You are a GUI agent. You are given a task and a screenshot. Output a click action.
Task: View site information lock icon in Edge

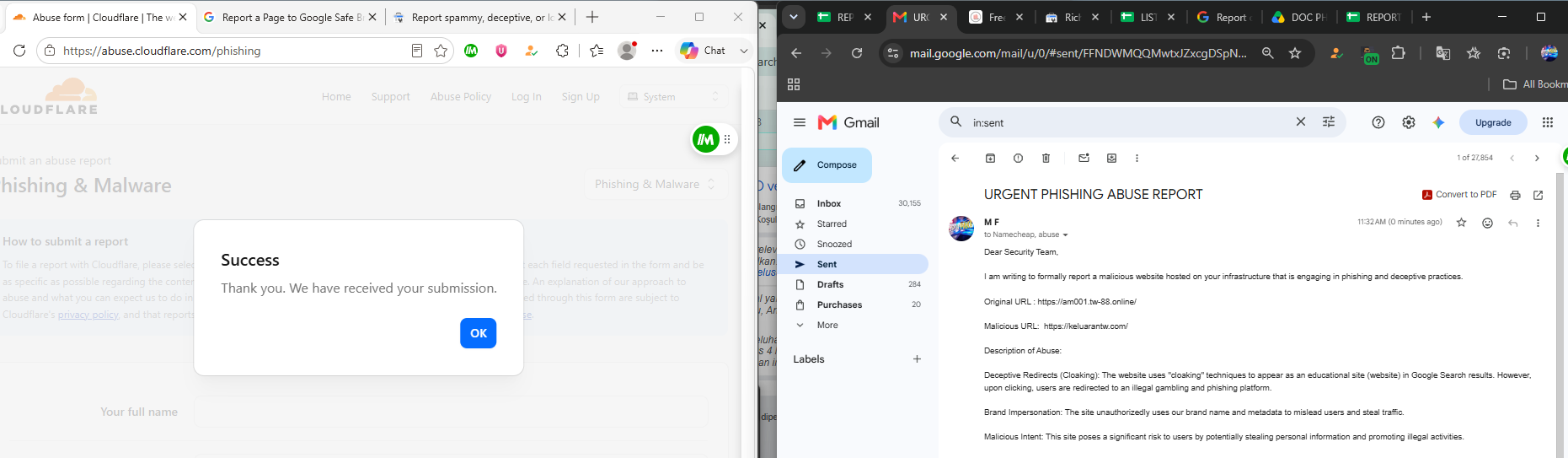coord(50,51)
